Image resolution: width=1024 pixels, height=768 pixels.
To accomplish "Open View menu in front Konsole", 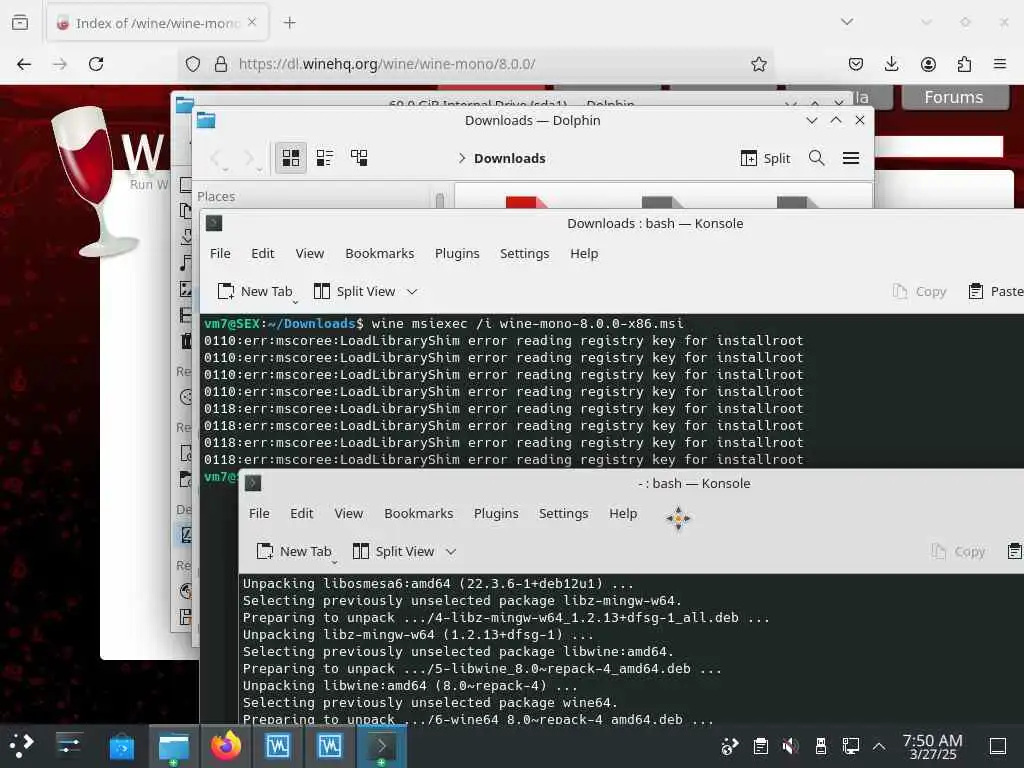I will pyautogui.click(x=349, y=513).
